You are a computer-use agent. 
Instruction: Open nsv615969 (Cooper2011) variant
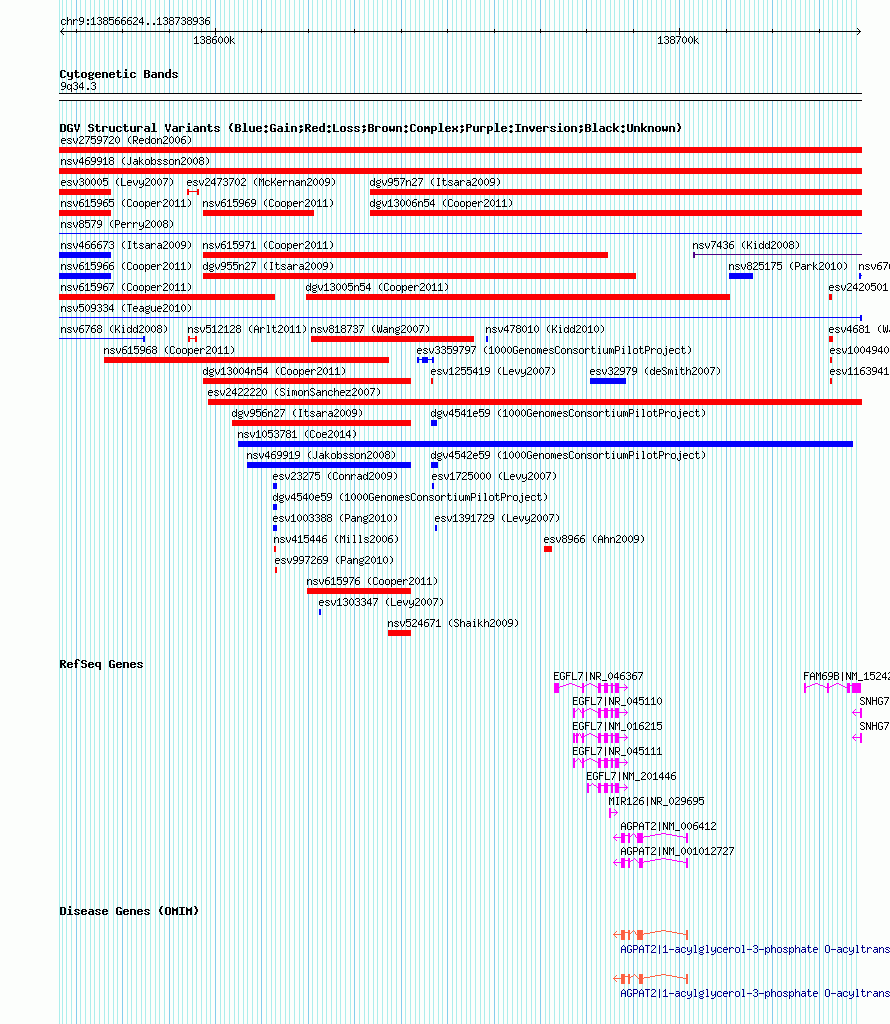tap(268, 203)
